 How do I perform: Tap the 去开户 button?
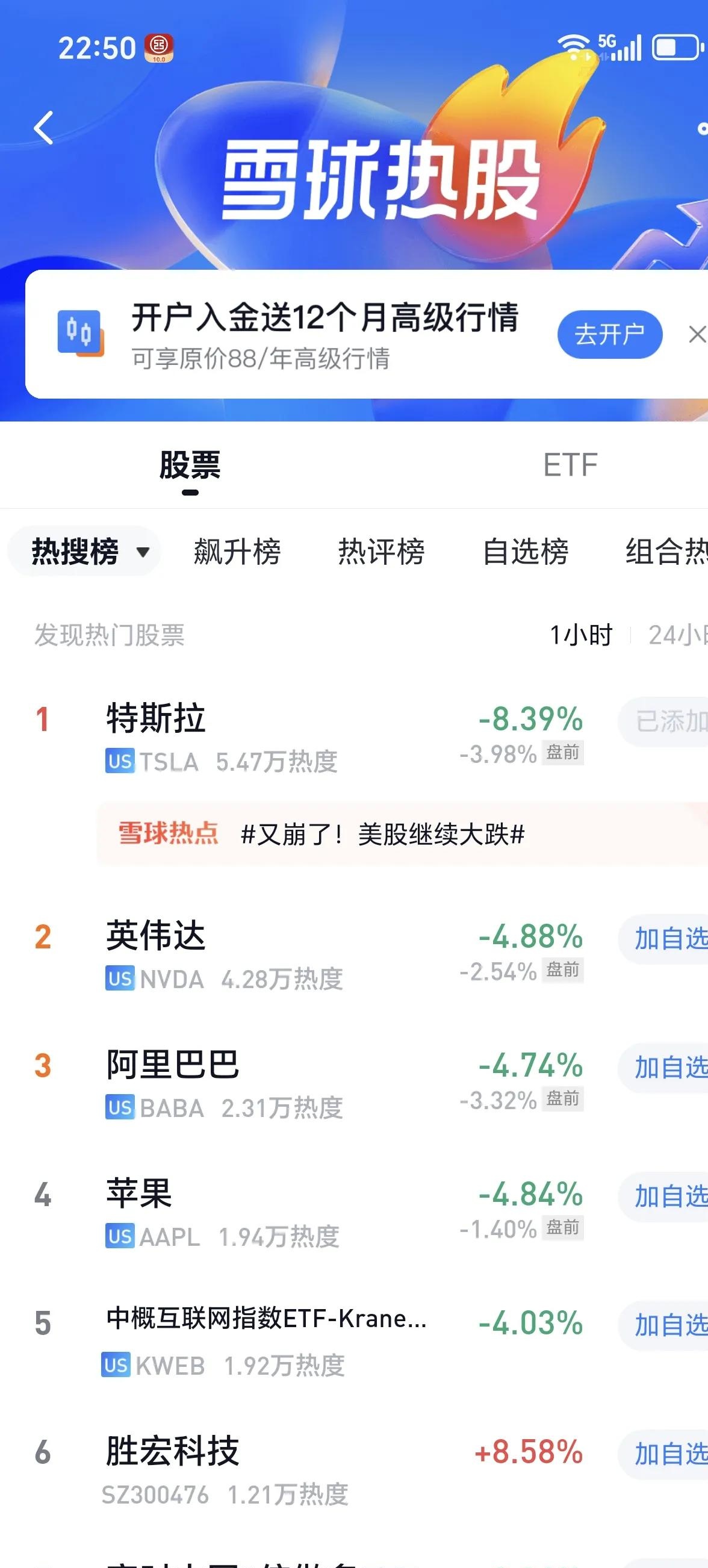[609, 334]
